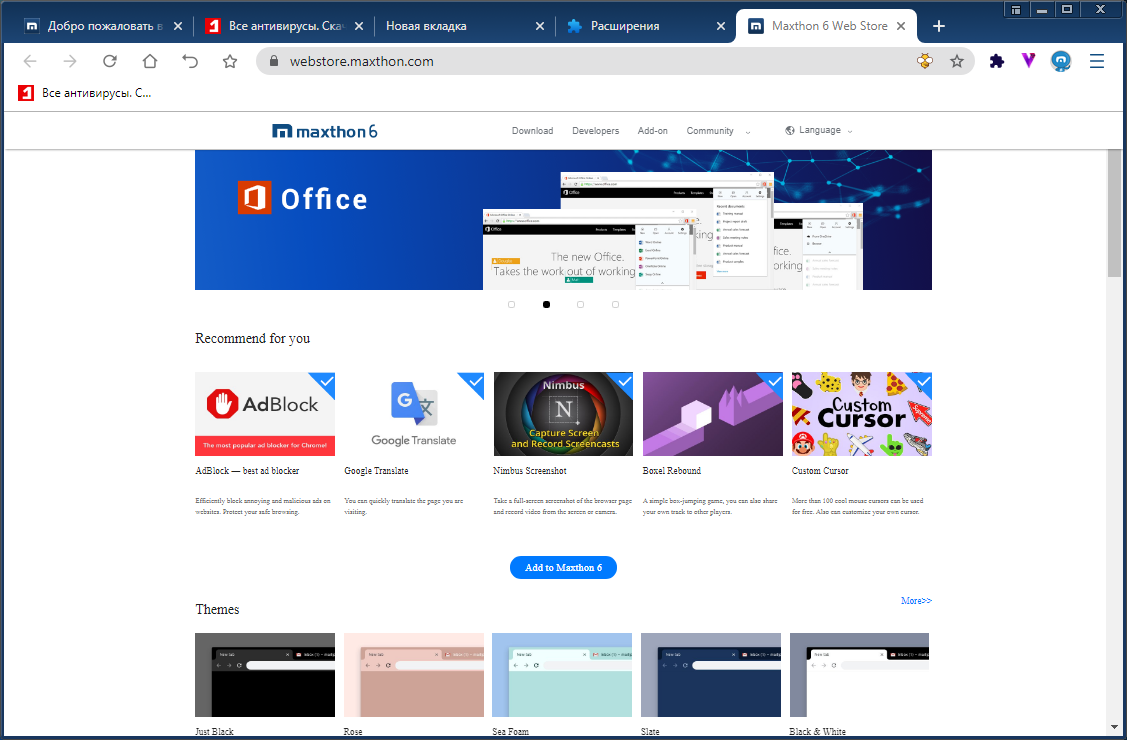Switch to the 'Расширения' tab

click(x=643, y=26)
